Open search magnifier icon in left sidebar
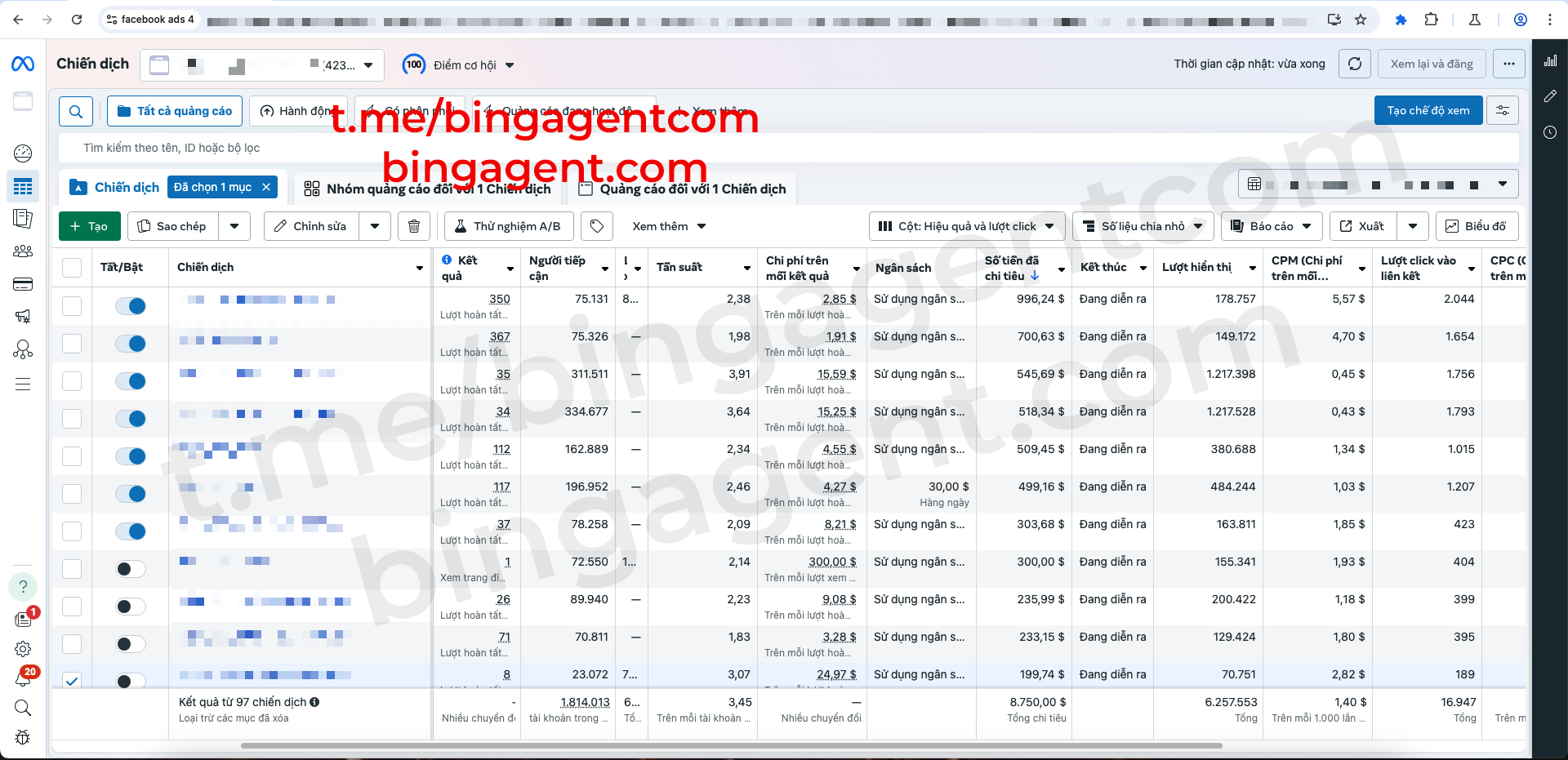1568x760 pixels. pyautogui.click(x=23, y=708)
